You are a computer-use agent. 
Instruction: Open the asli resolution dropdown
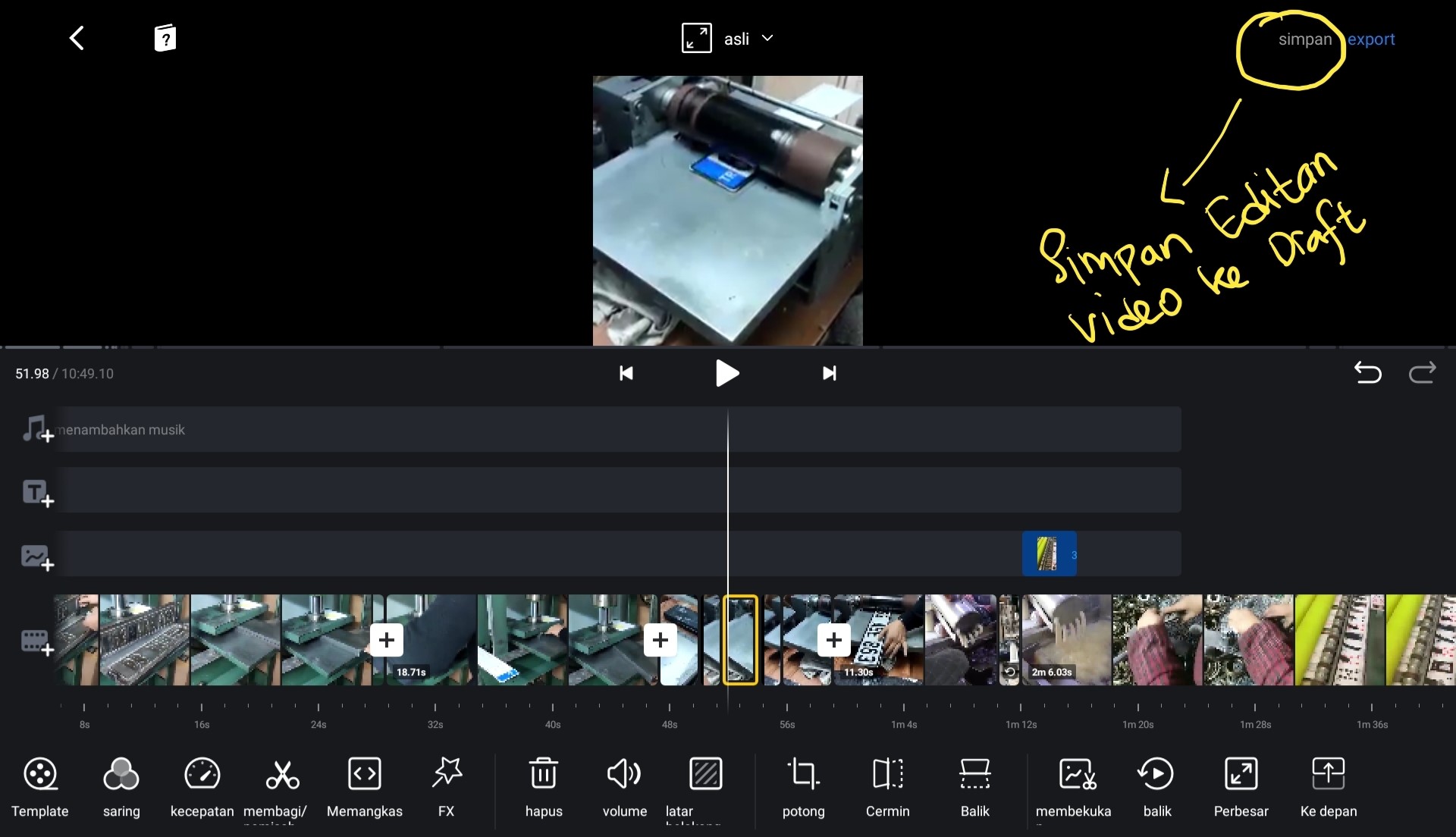(x=747, y=38)
